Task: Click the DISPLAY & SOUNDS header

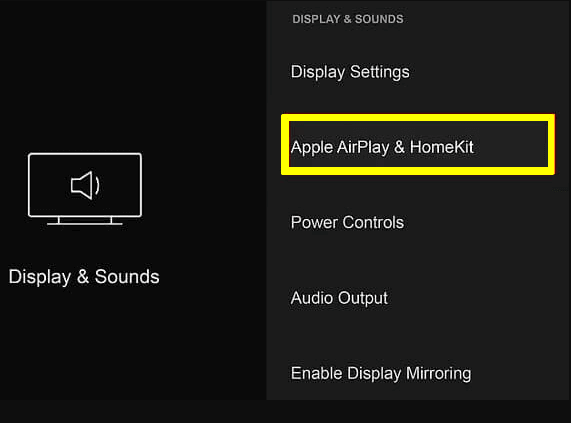Action: pos(348,19)
